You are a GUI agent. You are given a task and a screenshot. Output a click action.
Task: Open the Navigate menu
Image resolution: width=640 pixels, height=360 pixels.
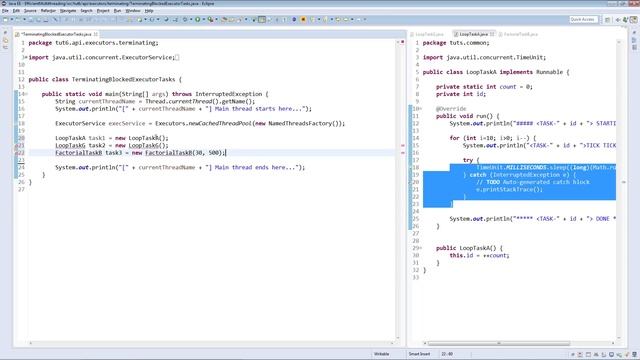click(x=68, y=11)
